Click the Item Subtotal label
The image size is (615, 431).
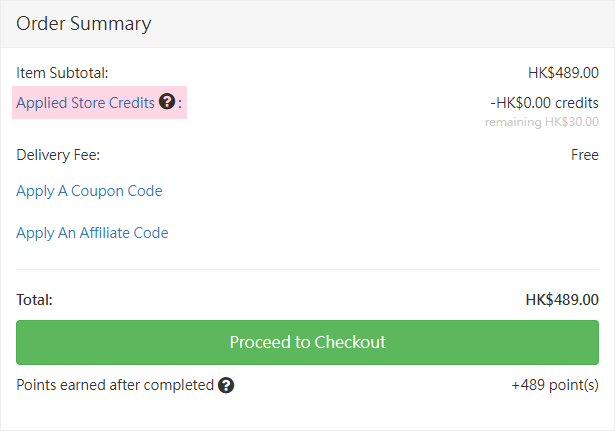coord(62,72)
